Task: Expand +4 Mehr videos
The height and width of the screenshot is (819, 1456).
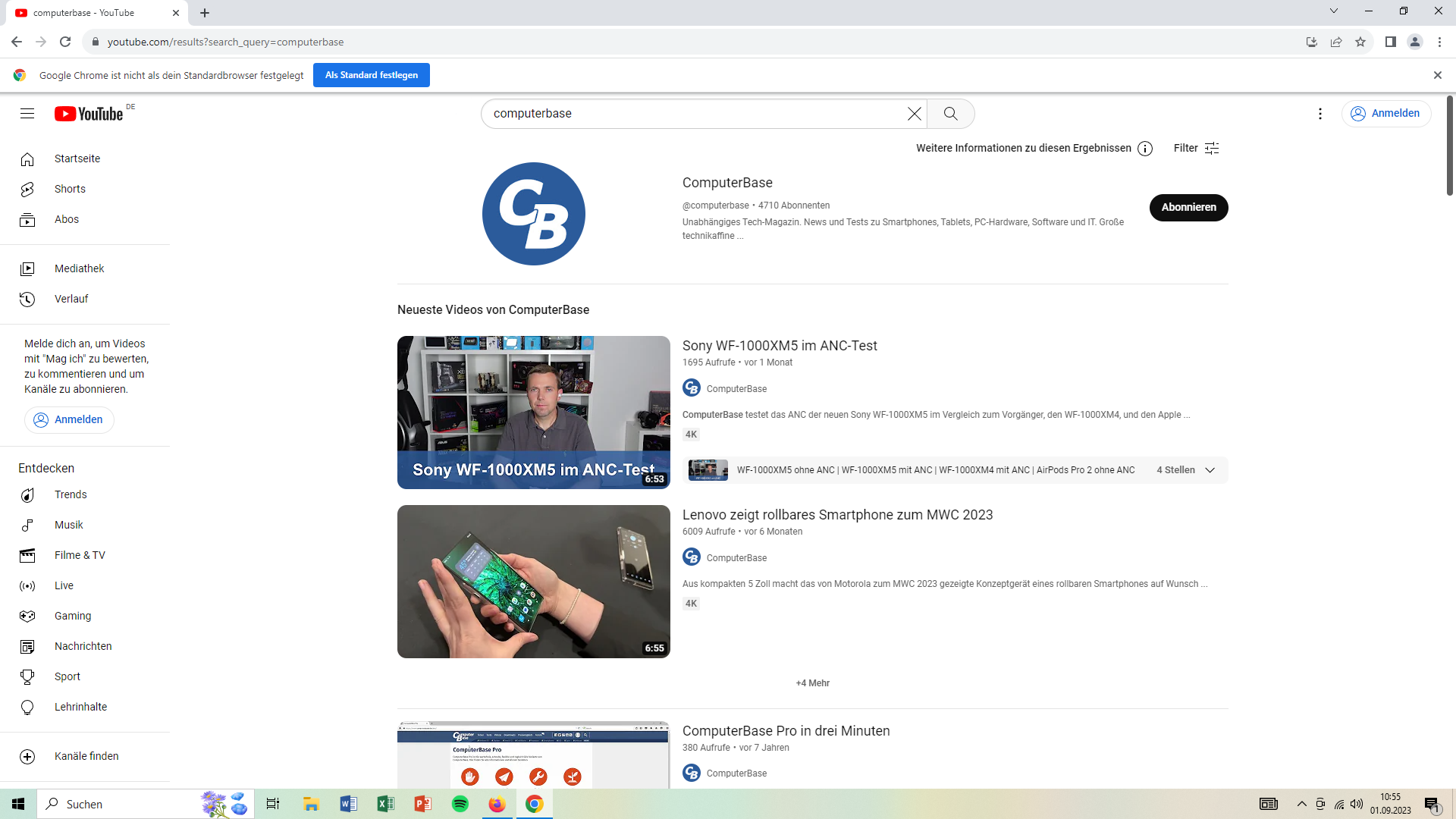Action: (x=812, y=683)
